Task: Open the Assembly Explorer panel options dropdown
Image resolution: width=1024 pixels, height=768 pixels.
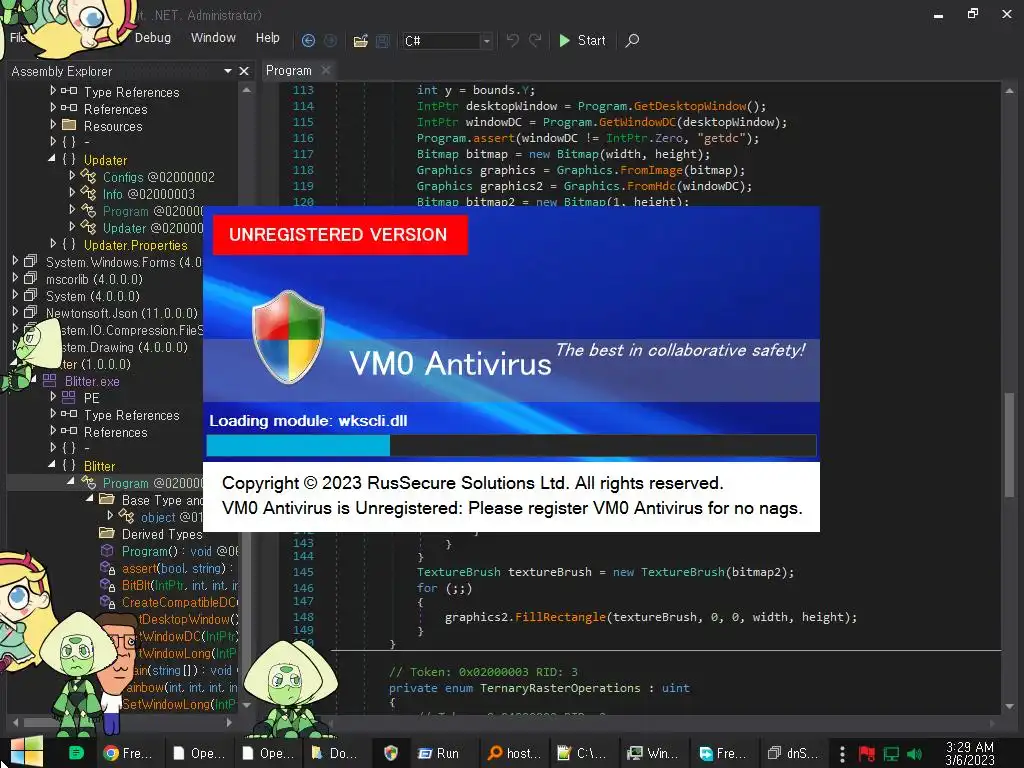Action: pos(227,71)
